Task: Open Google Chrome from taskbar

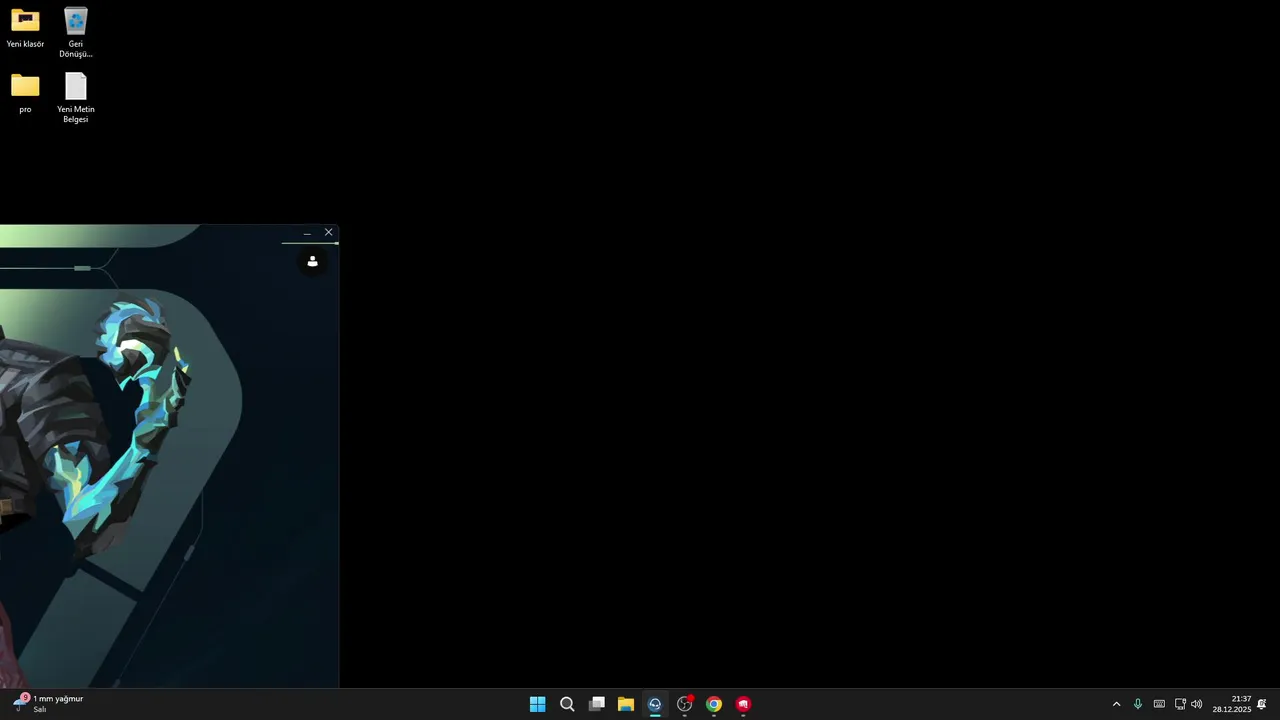Action: point(714,704)
